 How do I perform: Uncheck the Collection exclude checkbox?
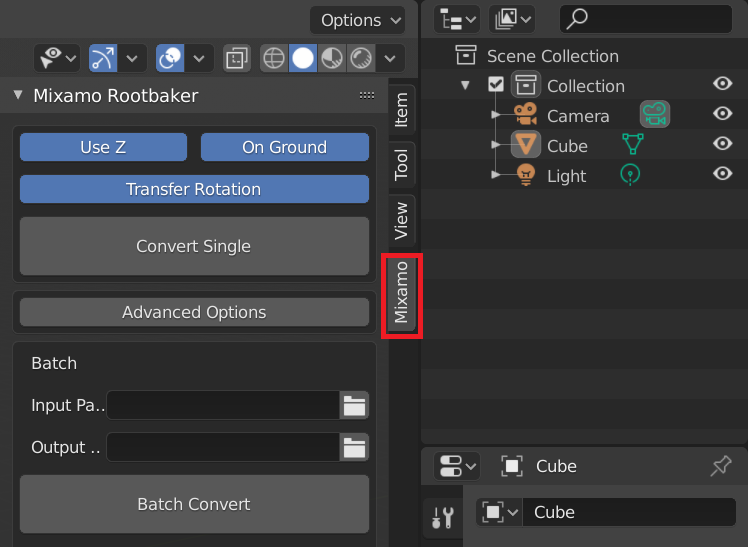pos(496,85)
